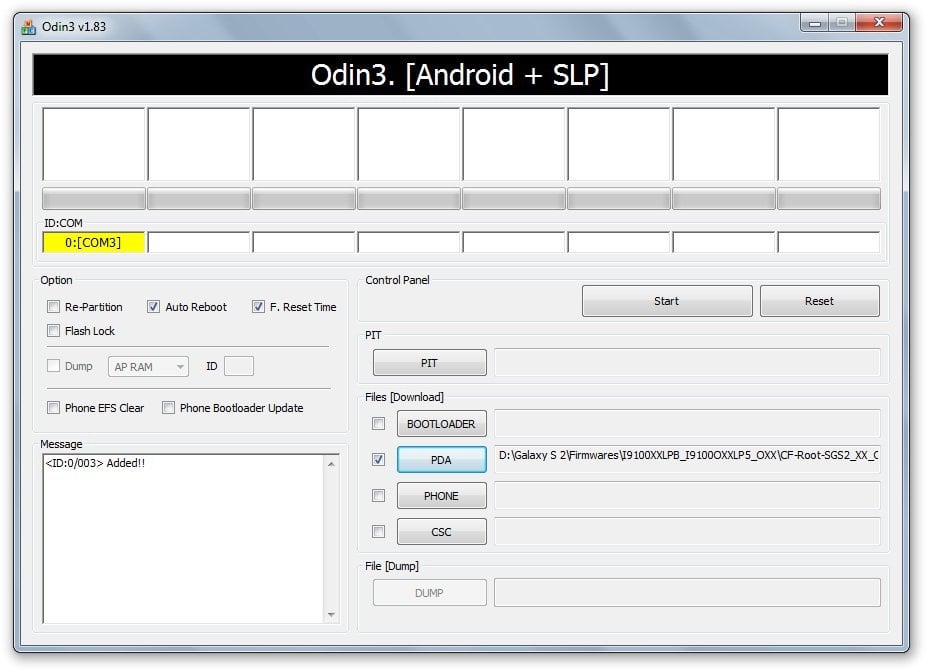Enable the Flash Lock option
927x672 pixels.
54,331
